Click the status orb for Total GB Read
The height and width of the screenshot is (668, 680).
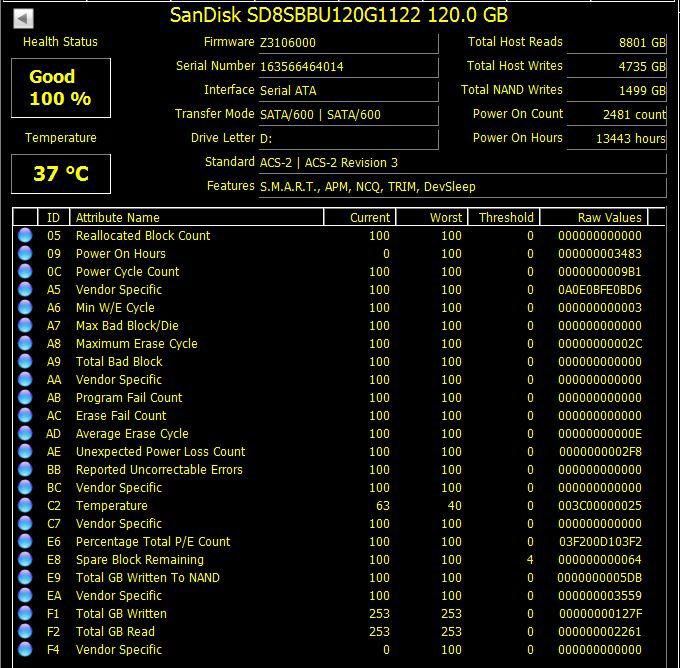click(25, 632)
